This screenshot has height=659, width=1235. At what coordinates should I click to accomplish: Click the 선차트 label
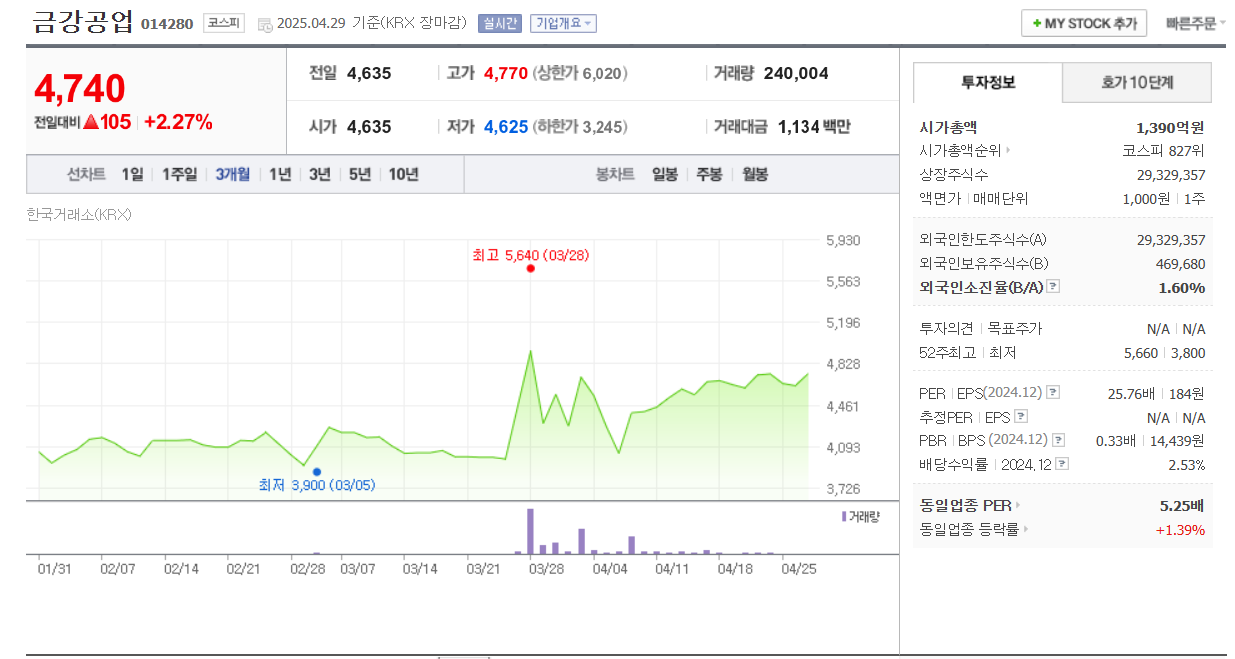(86, 174)
